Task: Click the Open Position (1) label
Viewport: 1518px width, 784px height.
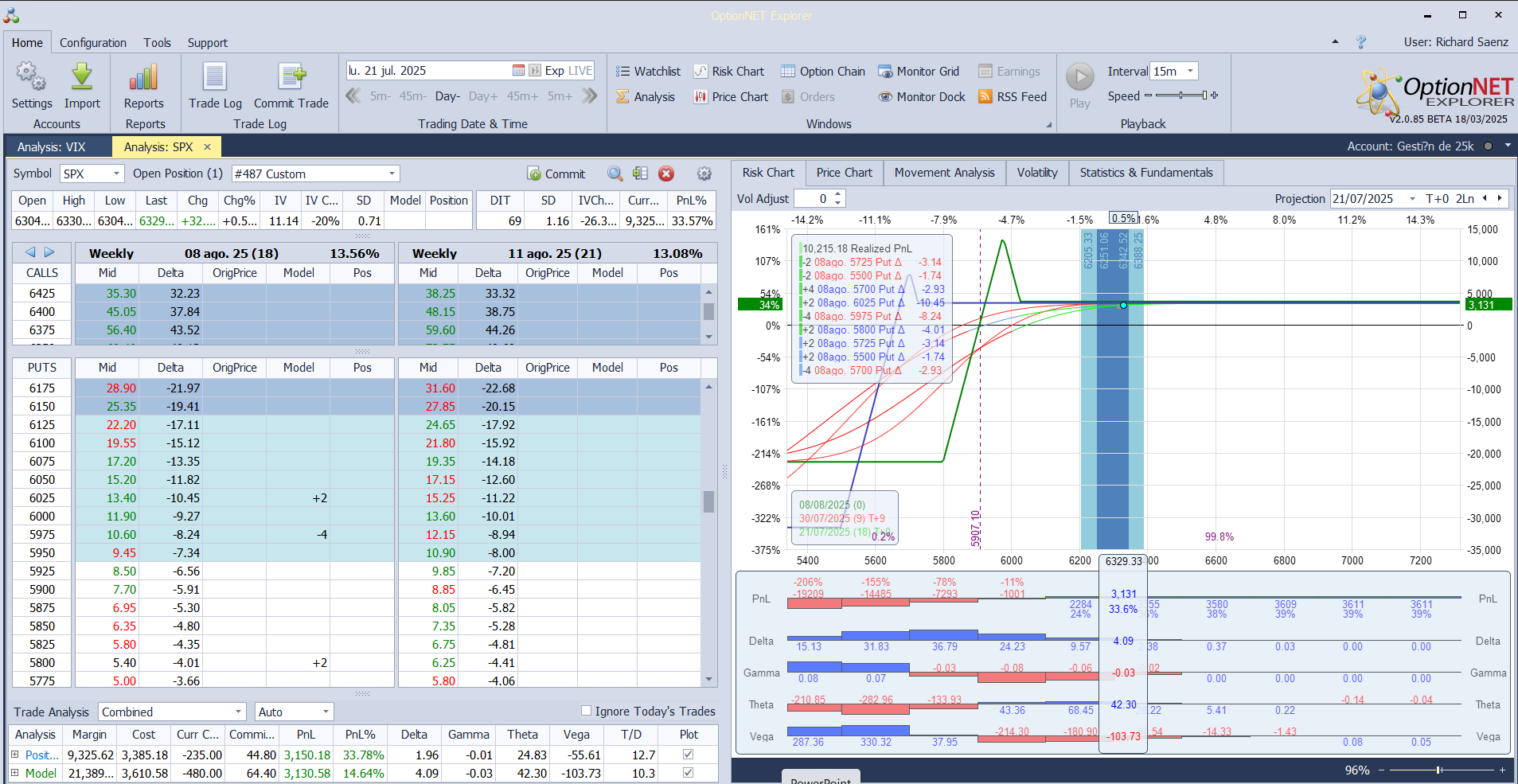Action: [178, 174]
